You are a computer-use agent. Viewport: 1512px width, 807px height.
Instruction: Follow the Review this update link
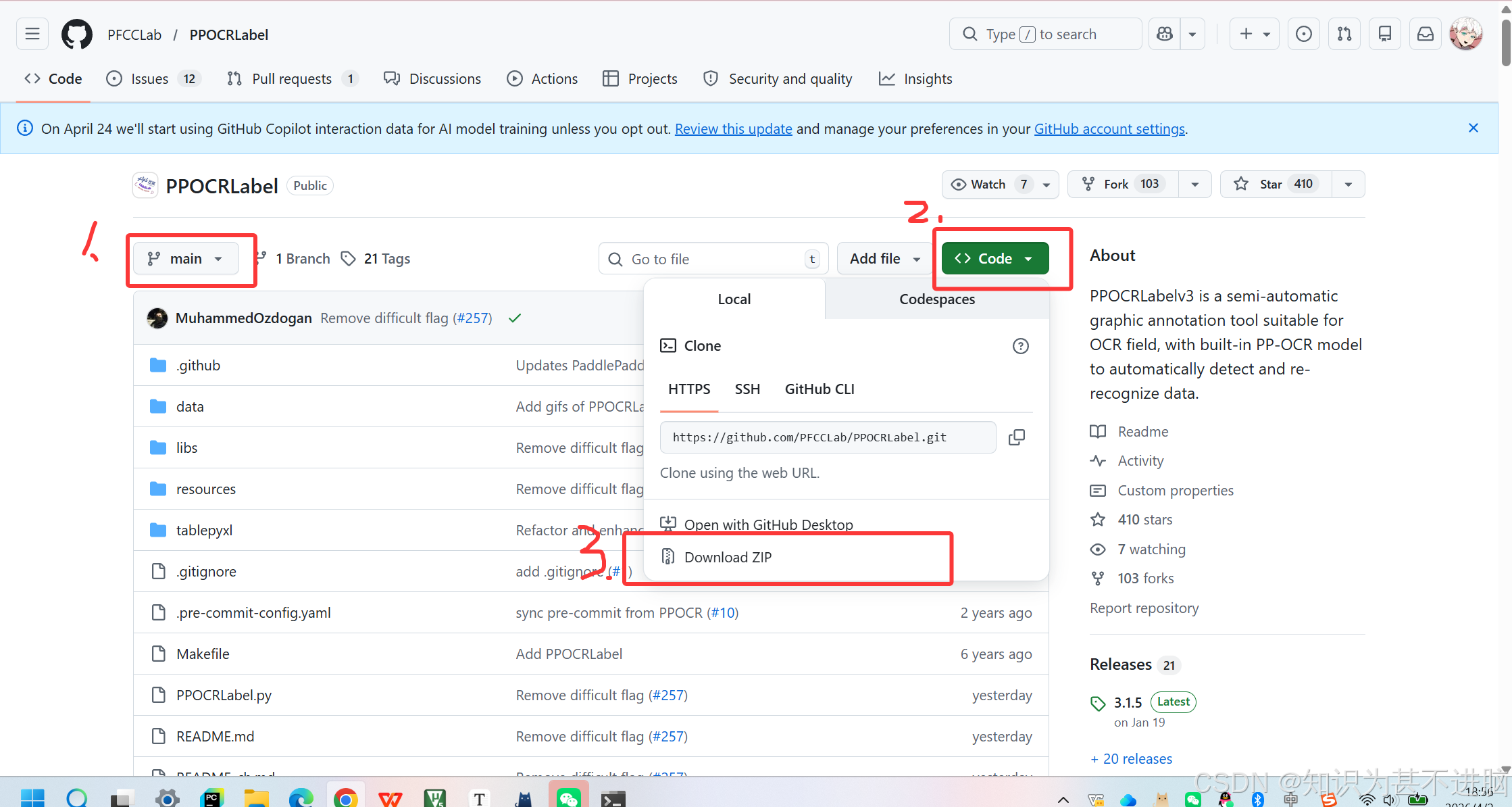pyautogui.click(x=734, y=128)
